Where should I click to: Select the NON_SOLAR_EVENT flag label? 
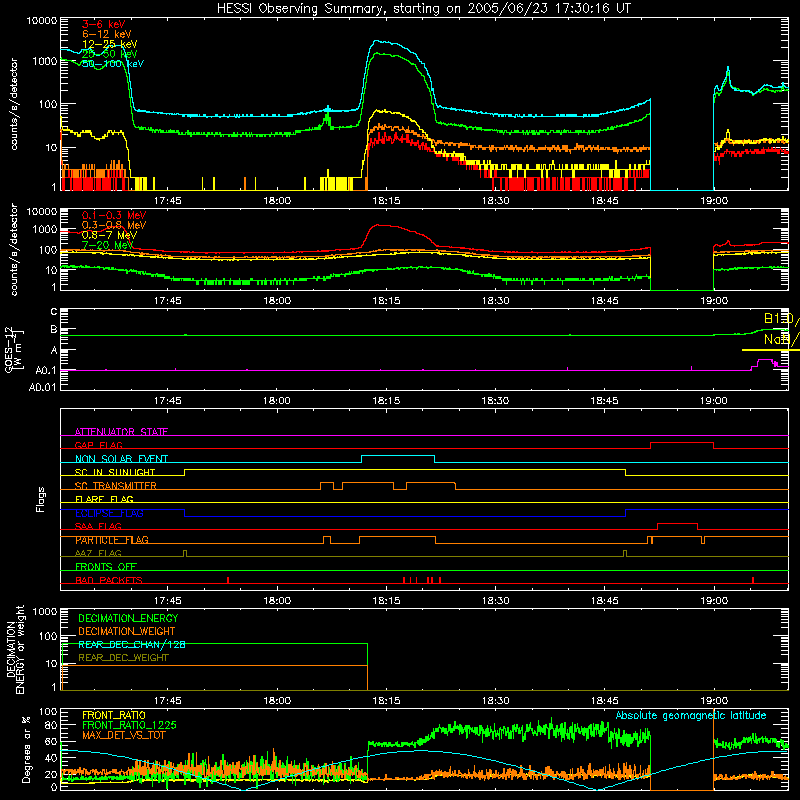(x=121, y=459)
